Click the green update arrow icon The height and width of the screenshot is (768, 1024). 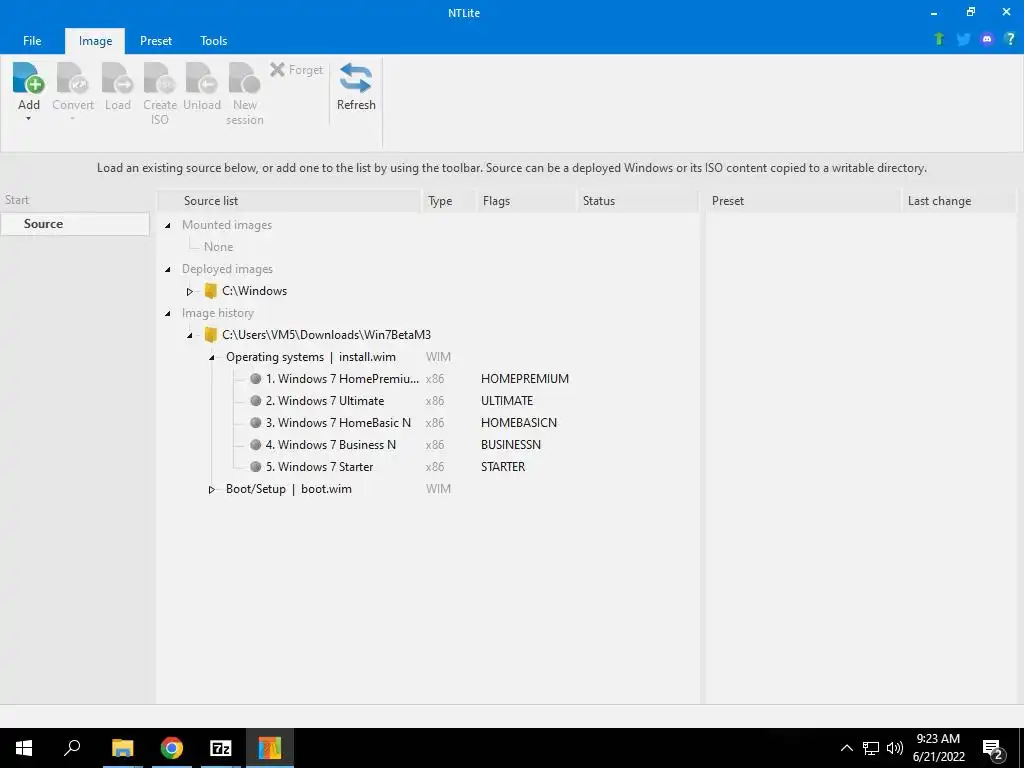939,39
